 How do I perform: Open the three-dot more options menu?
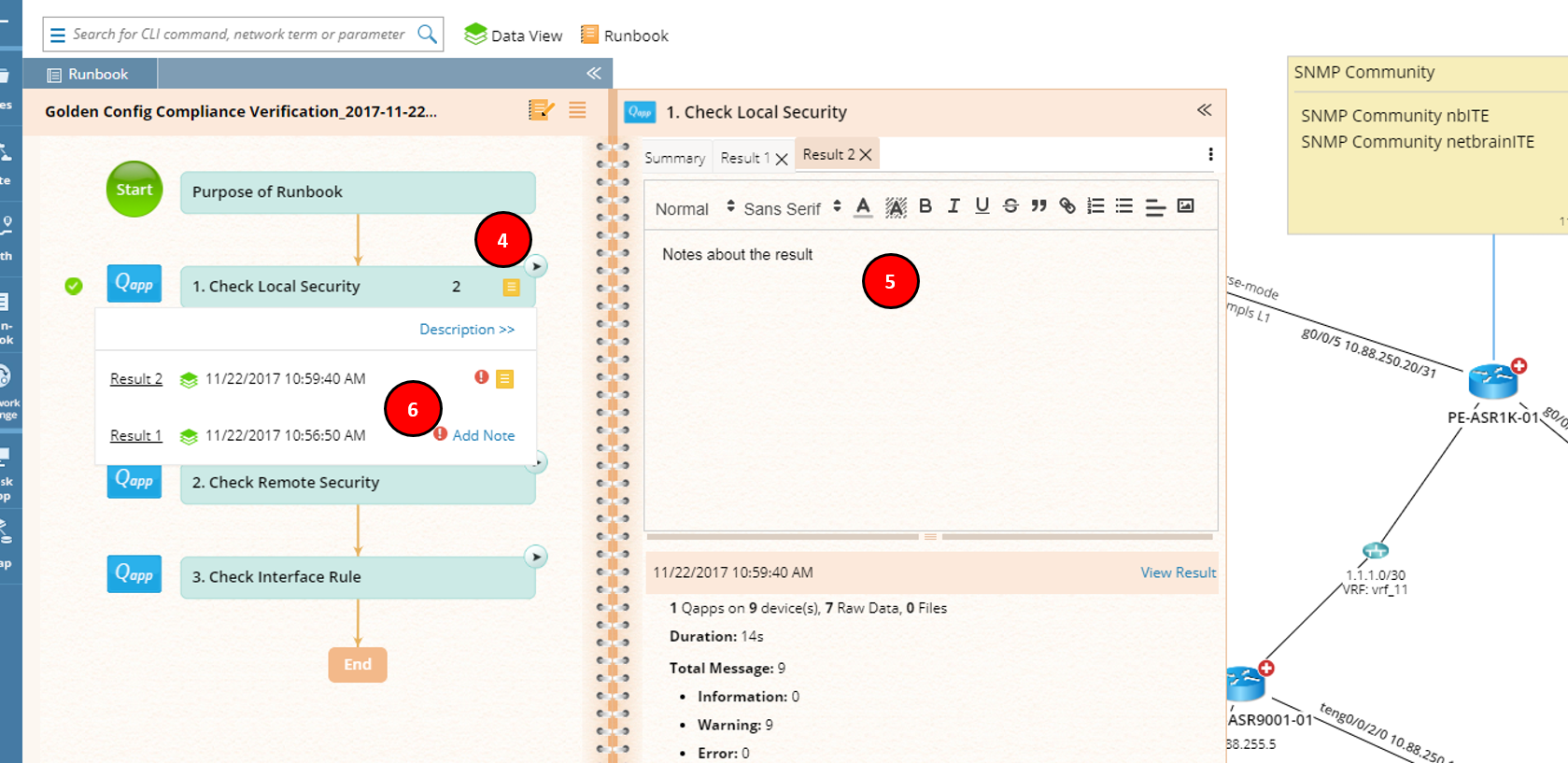1210,154
